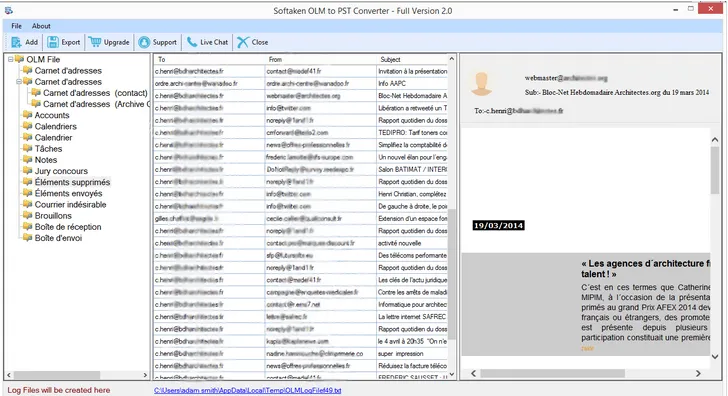728x396 pixels.
Task: Select email with subject Des télécoms performante
Action: point(300,255)
